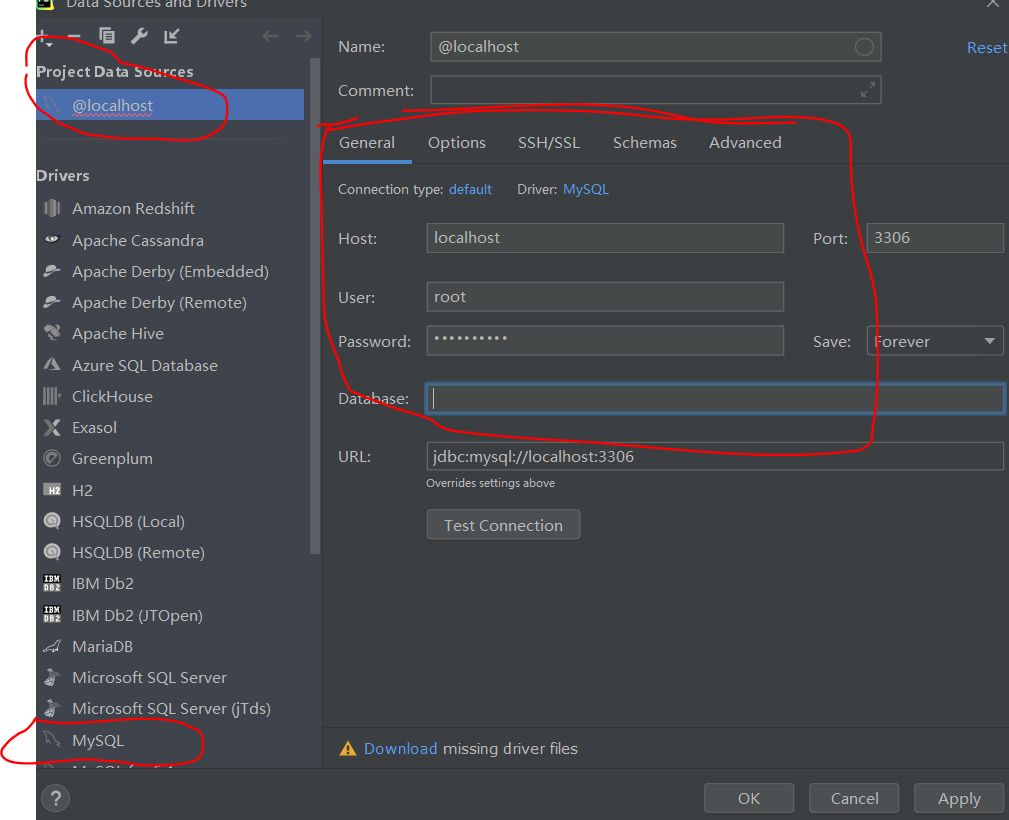The height and width of the screenshot is (820, 1009).
Task: Click the "Drivers" section heading
Action: point(62,176)
